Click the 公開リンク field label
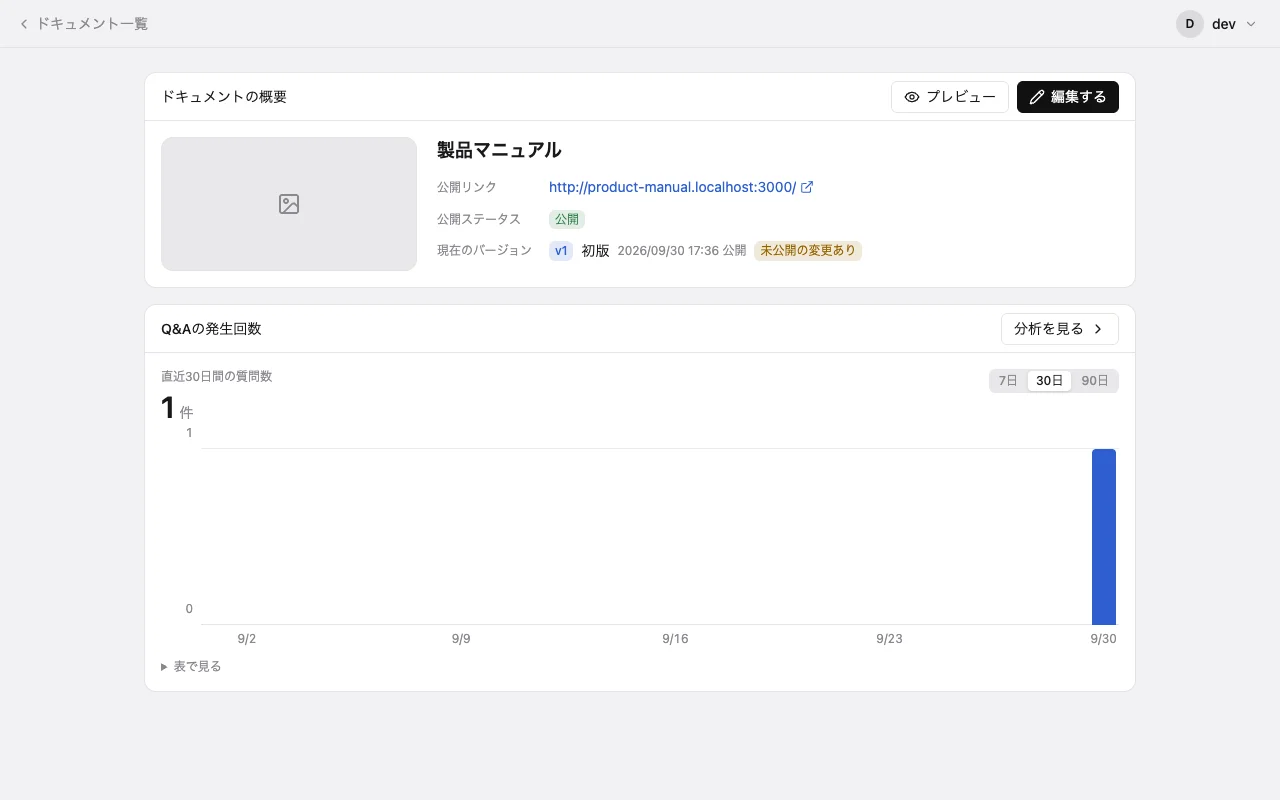 point(467,187)
